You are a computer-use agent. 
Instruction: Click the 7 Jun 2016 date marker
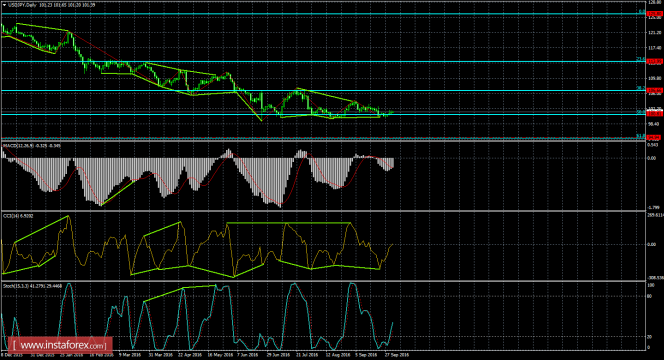(248, 355)
